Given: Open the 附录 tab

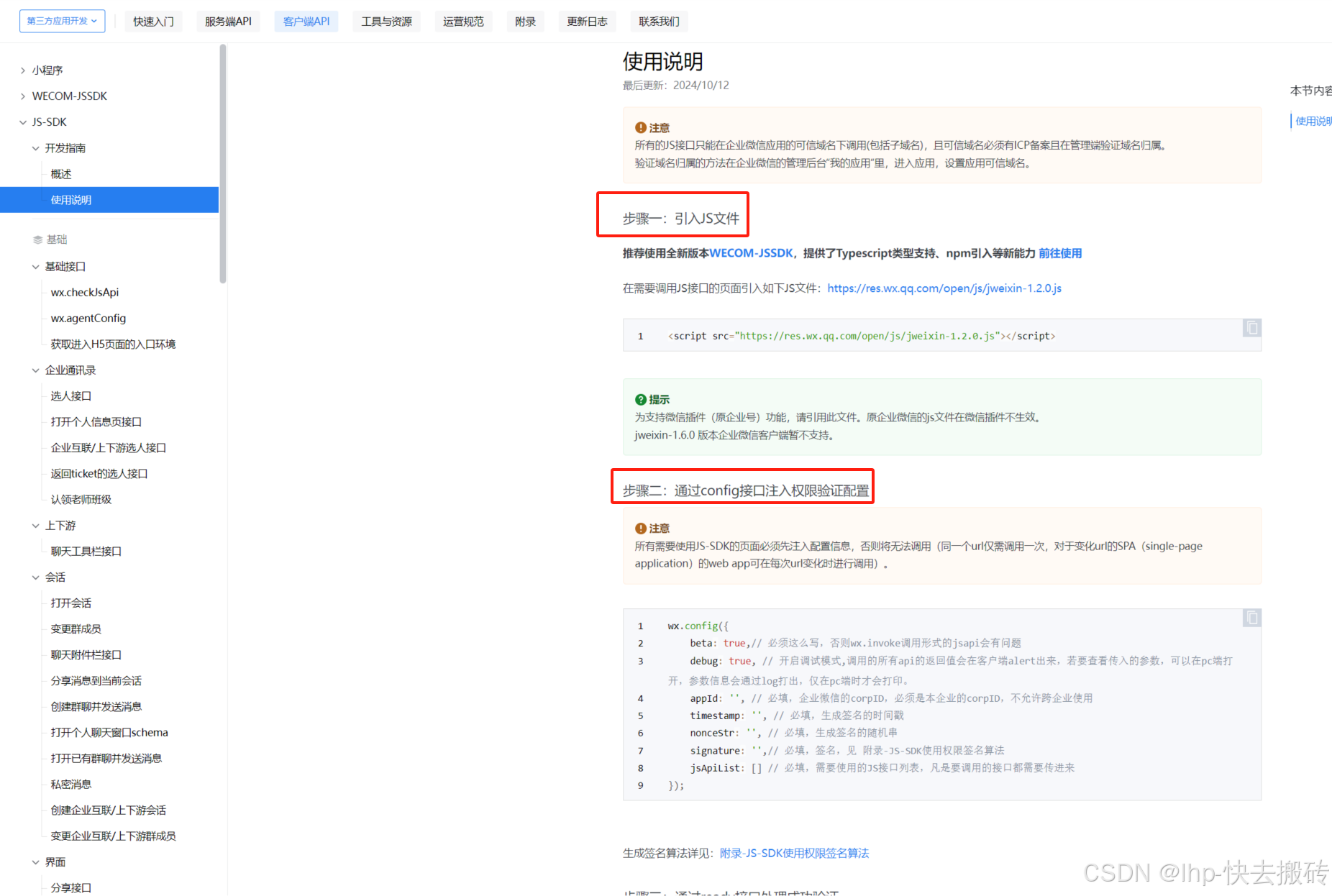Looking at the screenshot, I should click(x=525, y=22).
